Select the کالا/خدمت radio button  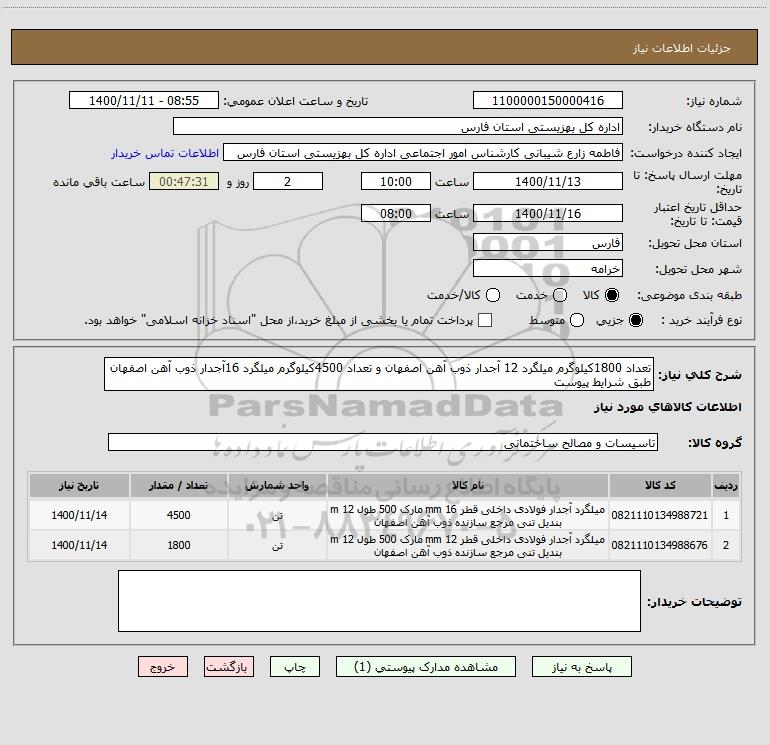[493, 295]
